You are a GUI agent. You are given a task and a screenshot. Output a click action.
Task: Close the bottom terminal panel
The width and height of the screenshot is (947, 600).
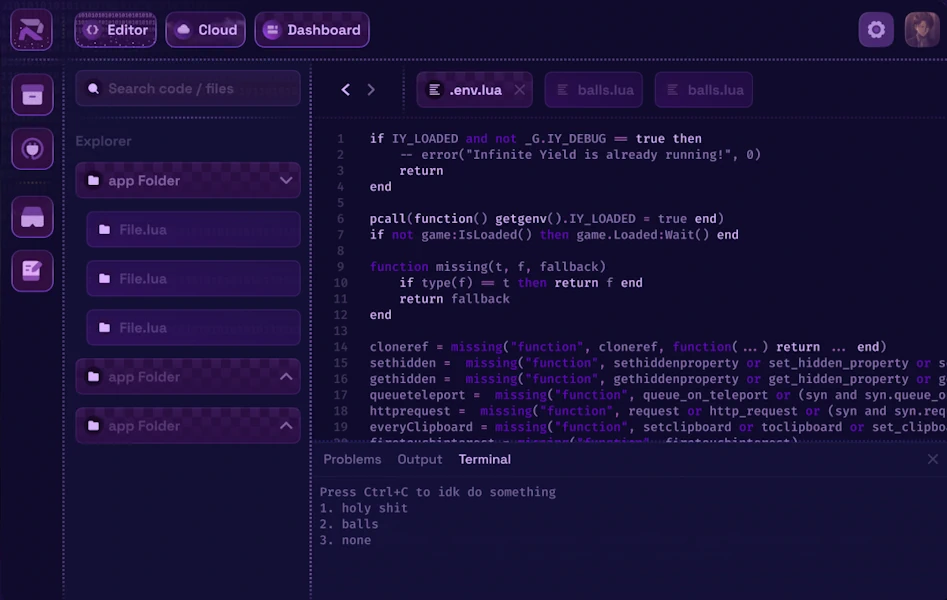pyautogui.click(x=932, y=460)
